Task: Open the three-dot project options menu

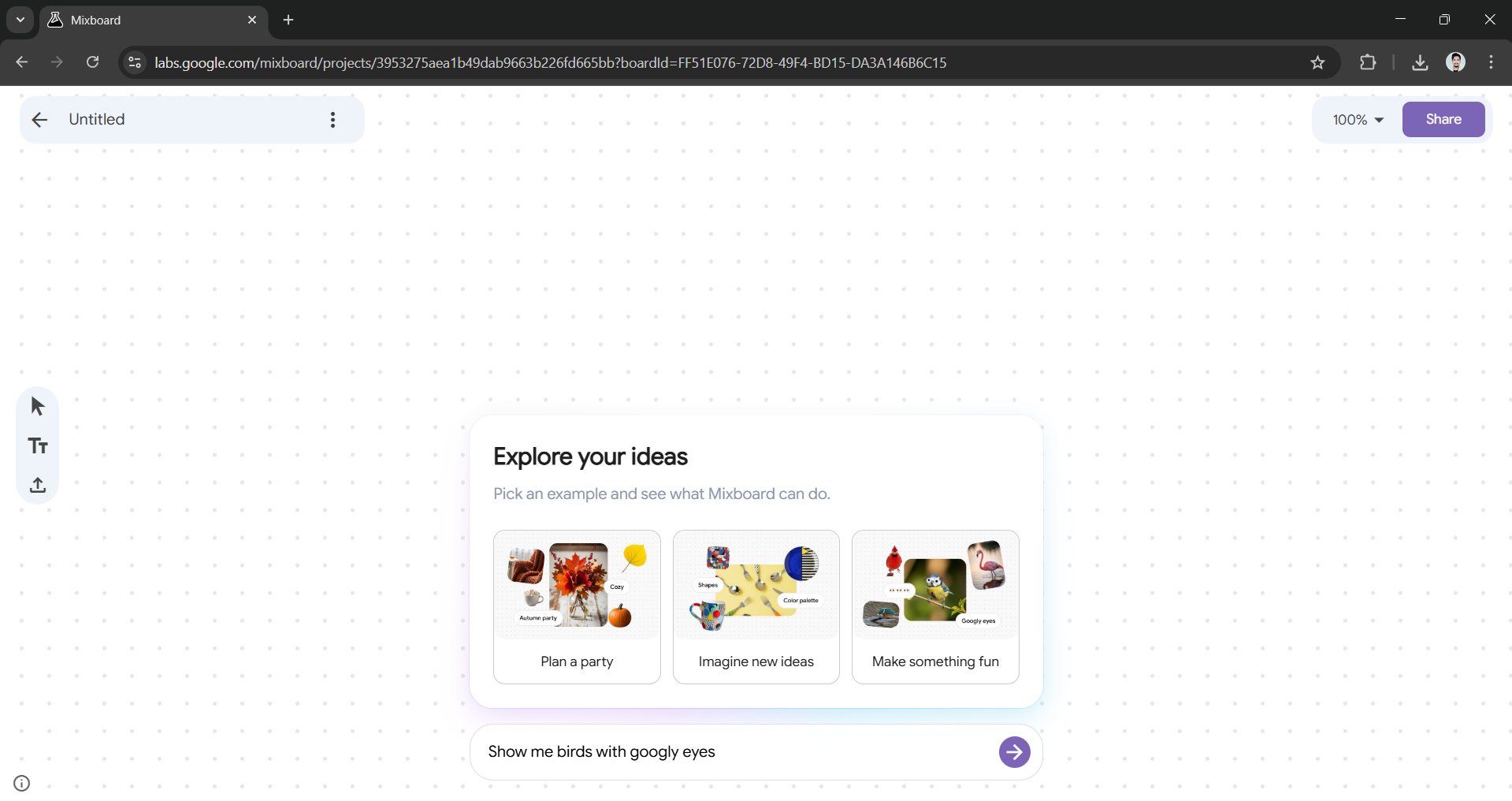Action: click(x=332, y=119)
